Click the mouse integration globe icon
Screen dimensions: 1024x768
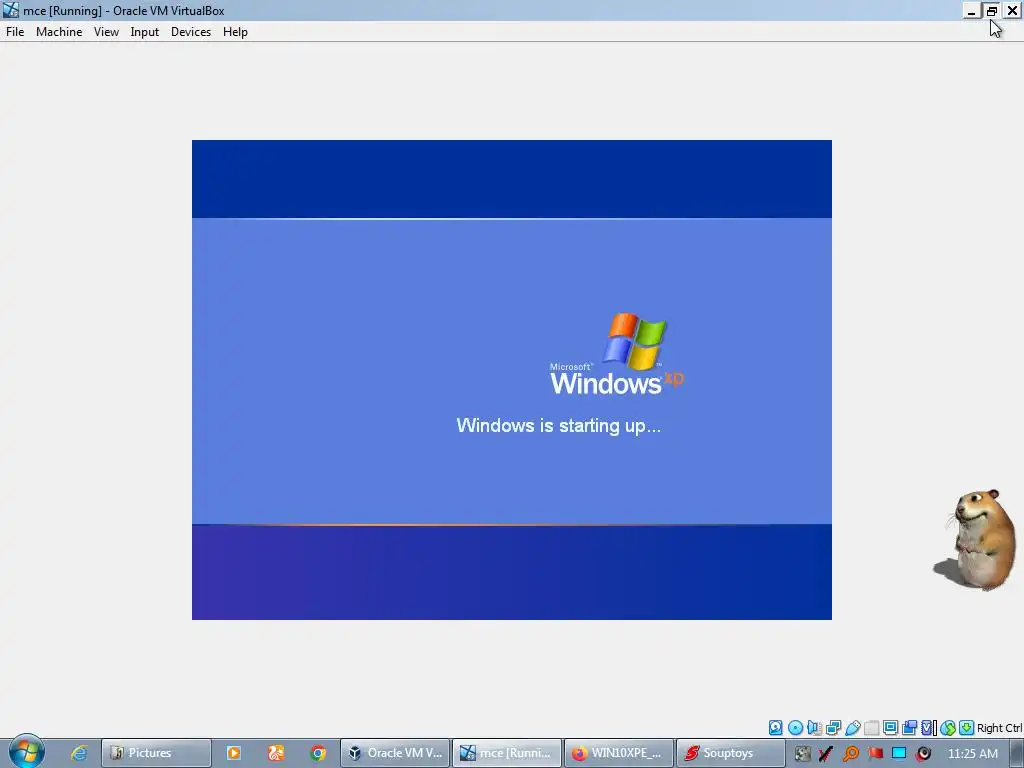tap(948, 728)
